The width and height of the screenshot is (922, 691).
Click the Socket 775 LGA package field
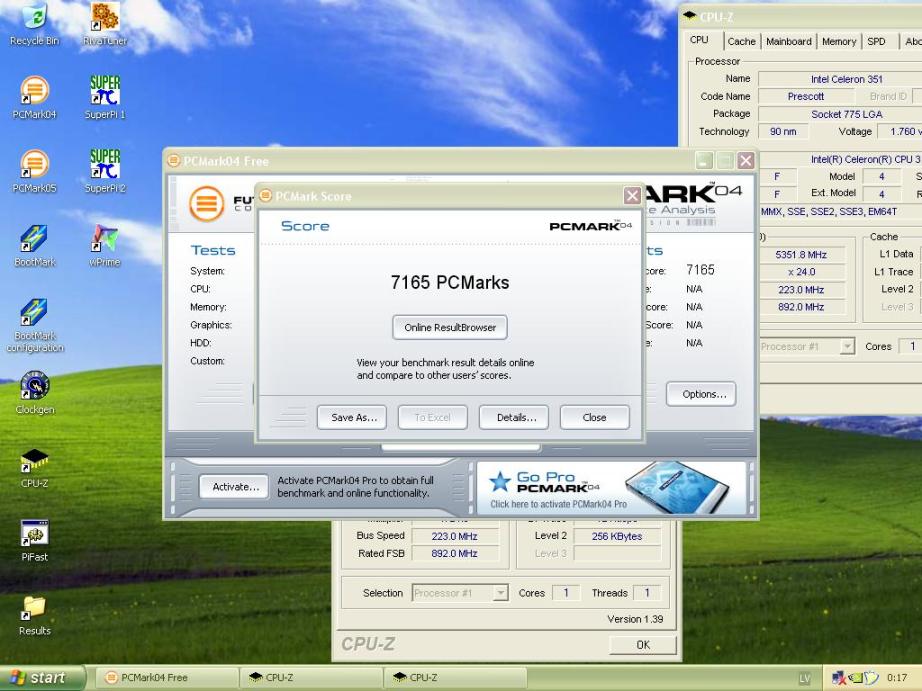coord(840,114)
